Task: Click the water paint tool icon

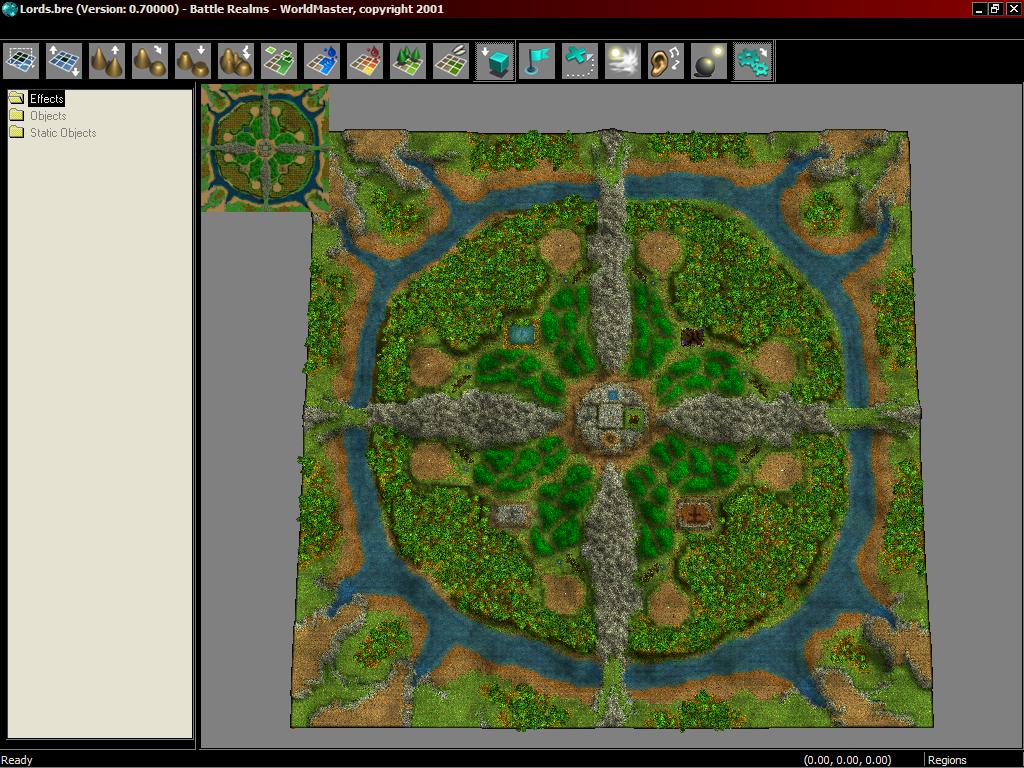Action: click(x=322, y=61)
